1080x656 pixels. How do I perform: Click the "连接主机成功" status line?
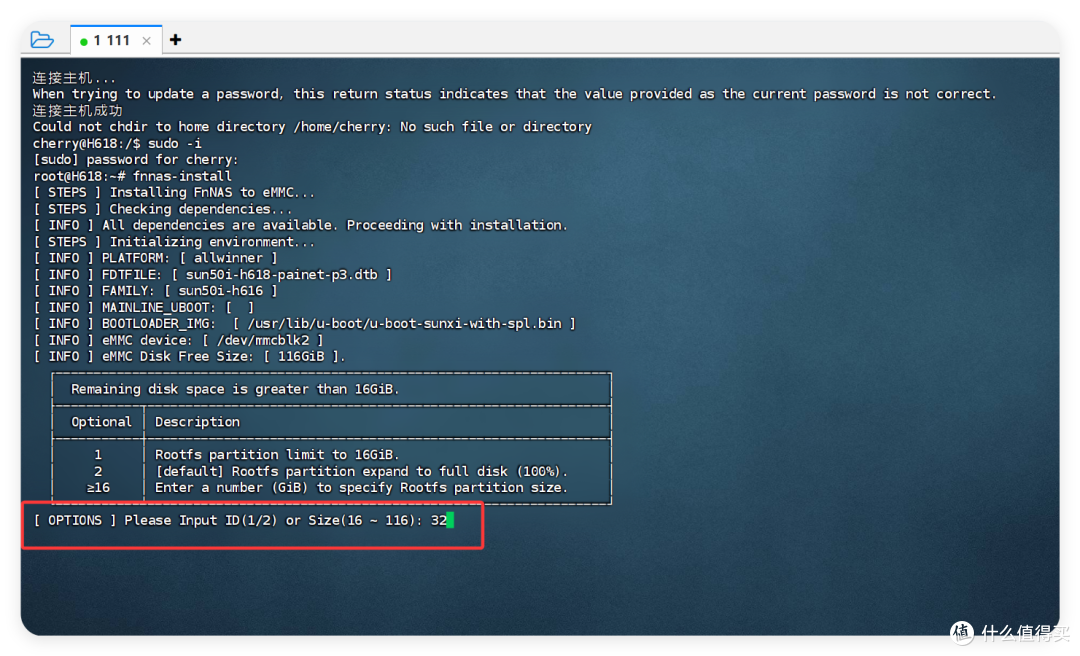coord(78,110)
